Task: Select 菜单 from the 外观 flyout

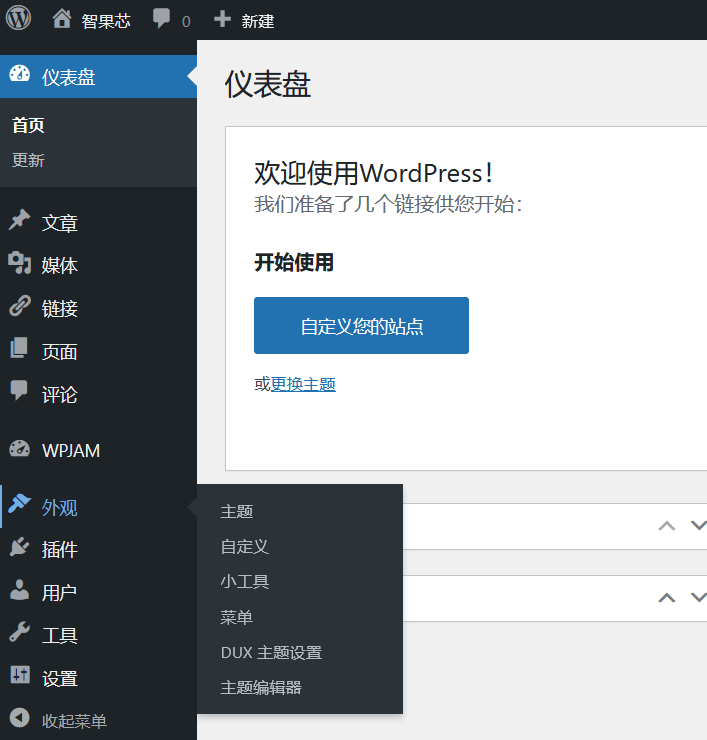Action: [x=237, y=617]
